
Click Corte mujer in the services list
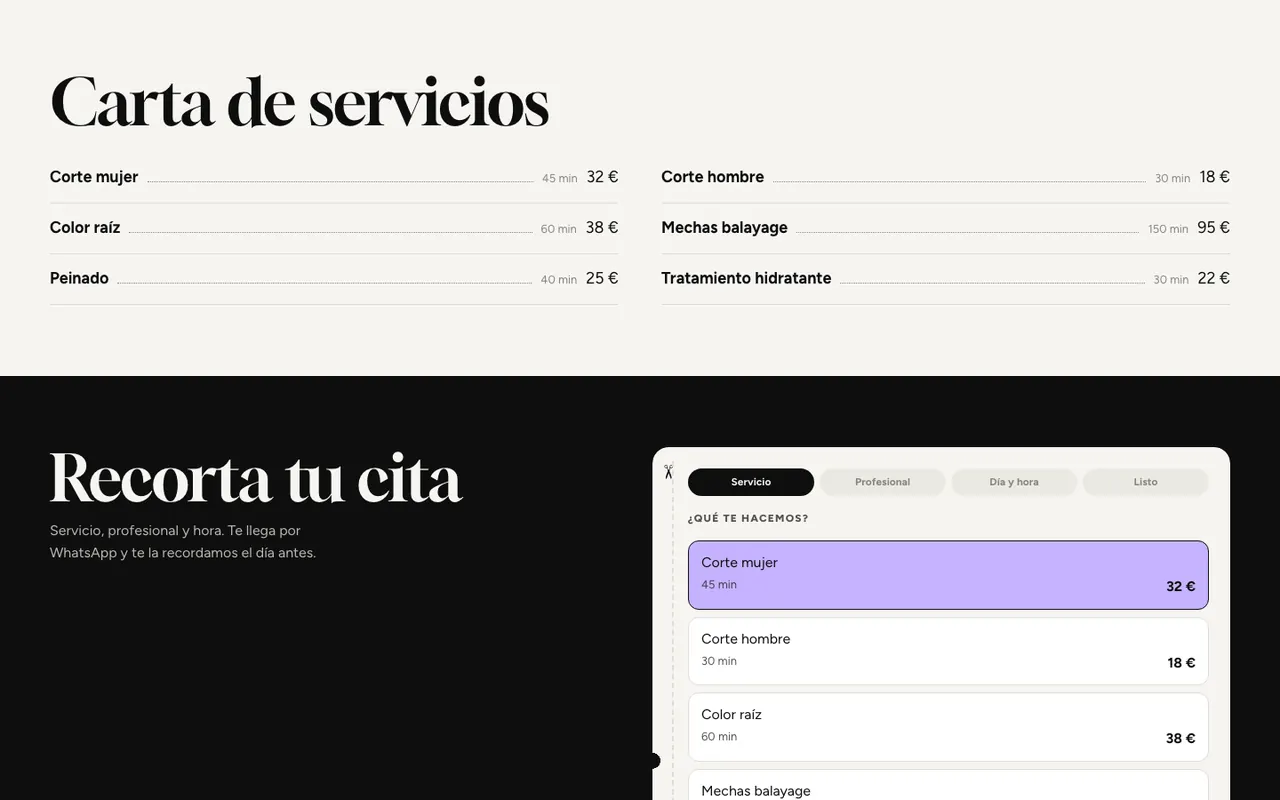(94, 177)
